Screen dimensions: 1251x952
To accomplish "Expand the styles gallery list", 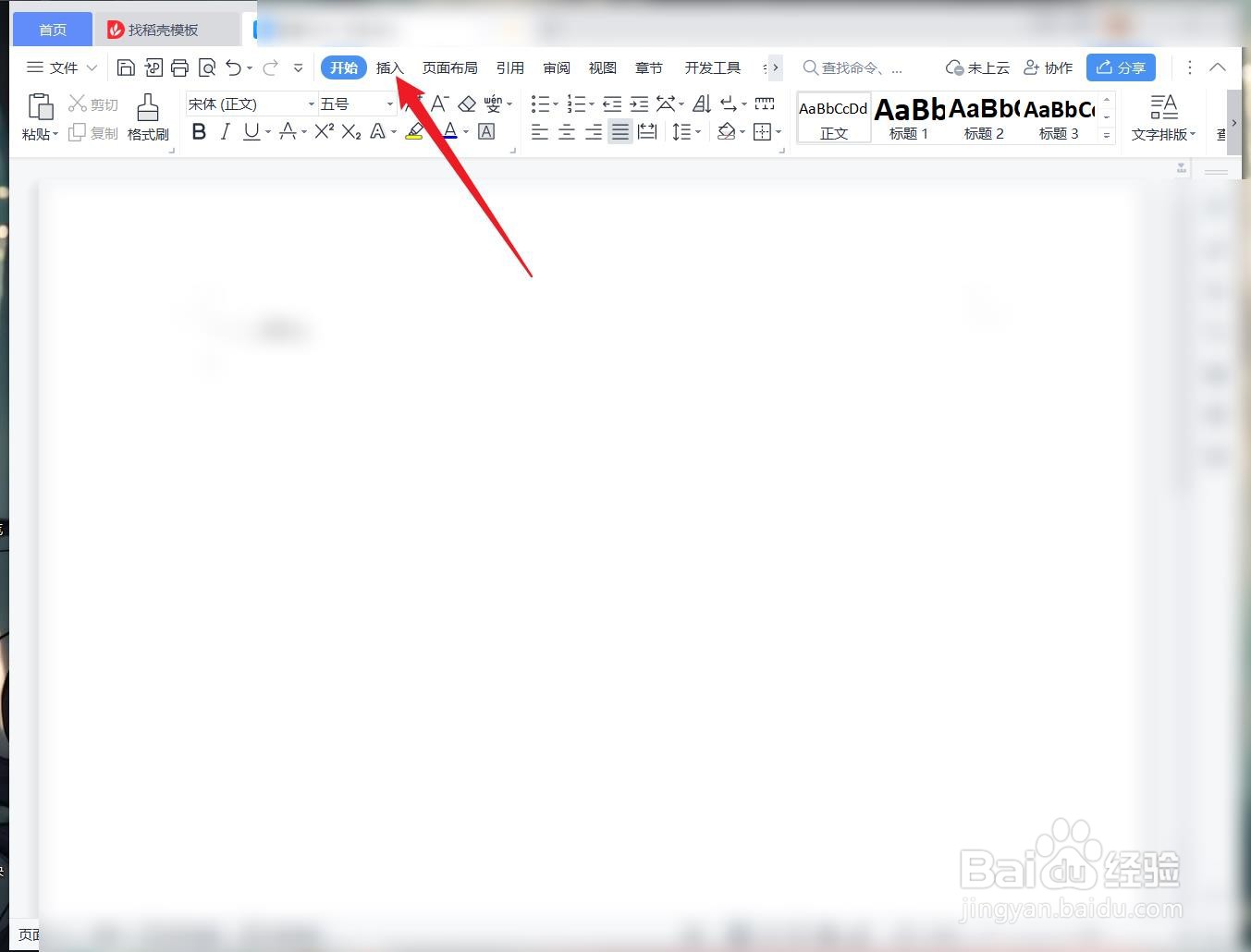I will [x=1107, y=135].
